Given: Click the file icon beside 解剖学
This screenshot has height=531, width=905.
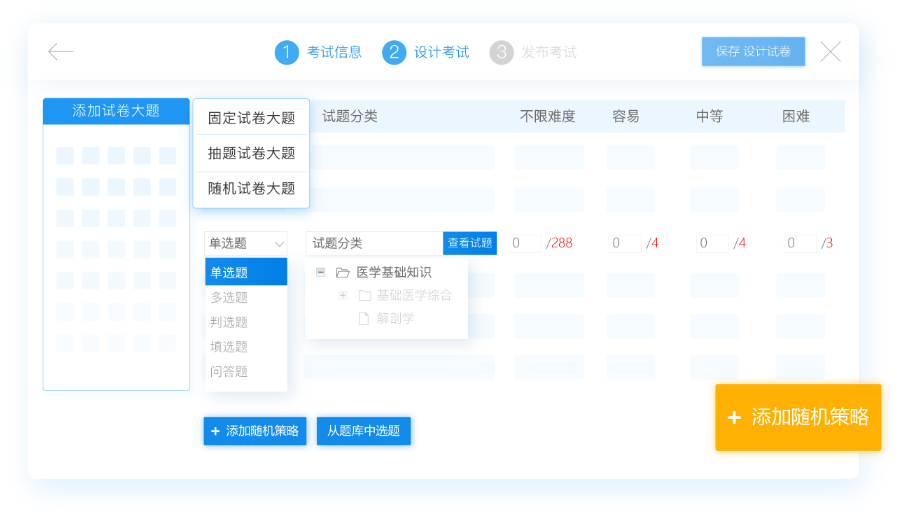Looking at the screenshot, I should (x=364, y=318).
